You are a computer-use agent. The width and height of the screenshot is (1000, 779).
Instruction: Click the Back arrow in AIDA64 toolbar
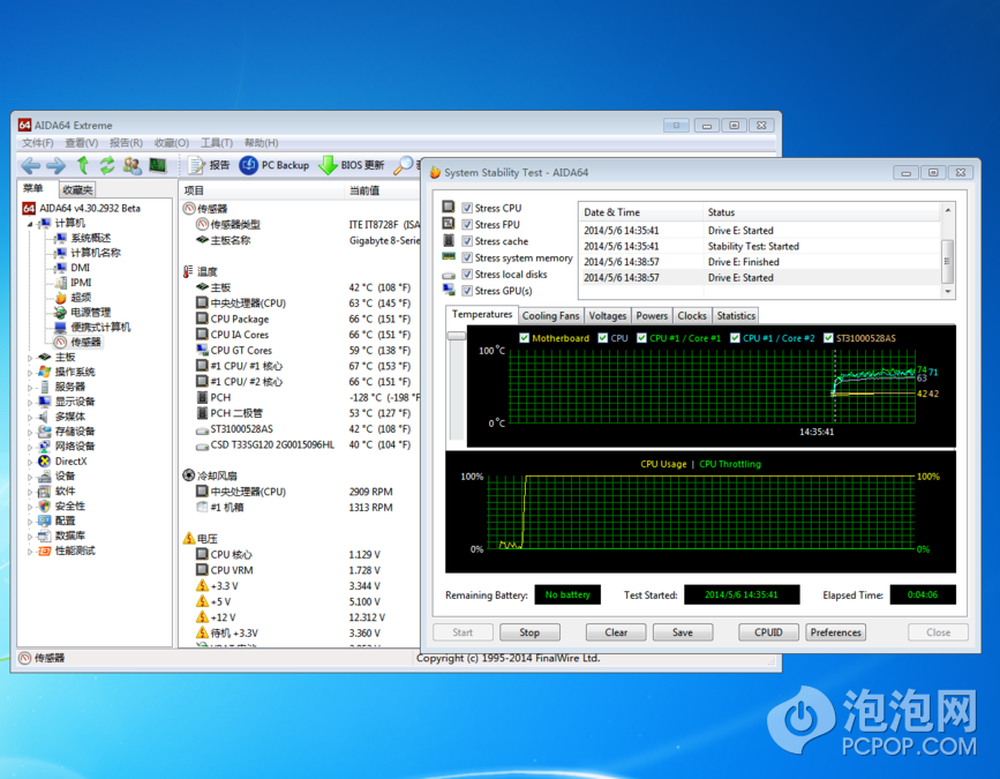(30, 166)
